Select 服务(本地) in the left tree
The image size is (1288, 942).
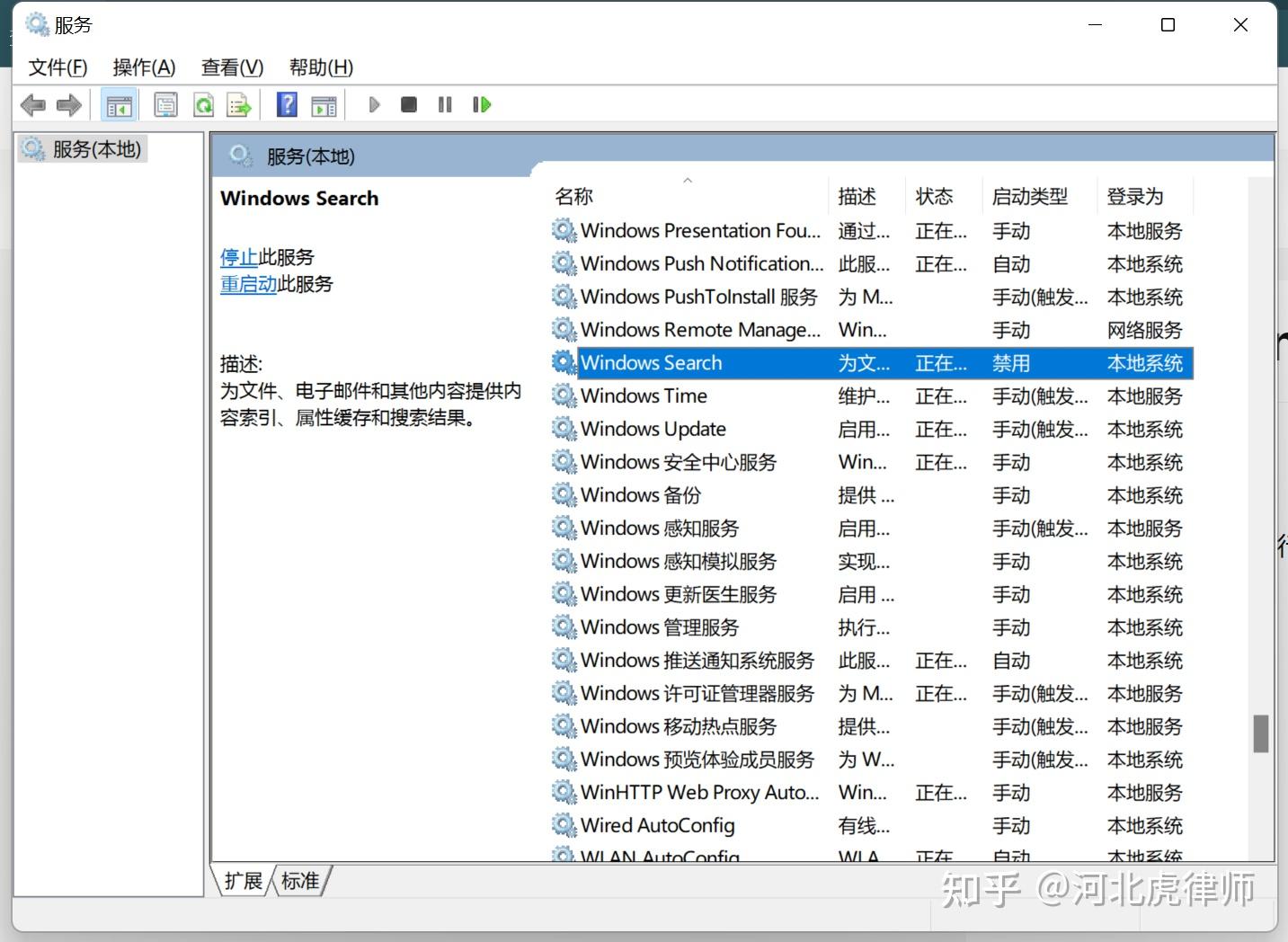pyautogui.click(x=83, y=149)
